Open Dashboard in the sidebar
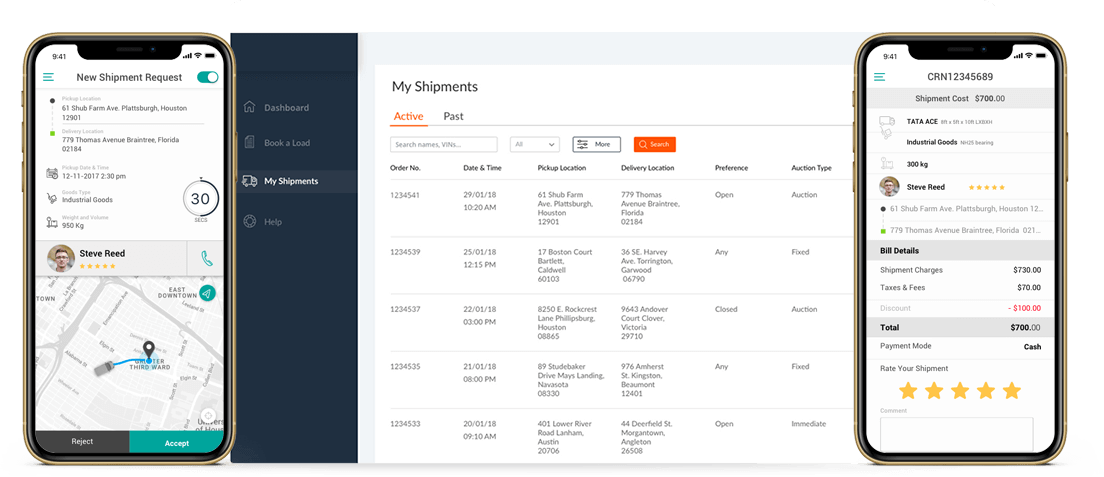 tap(287, 108)
